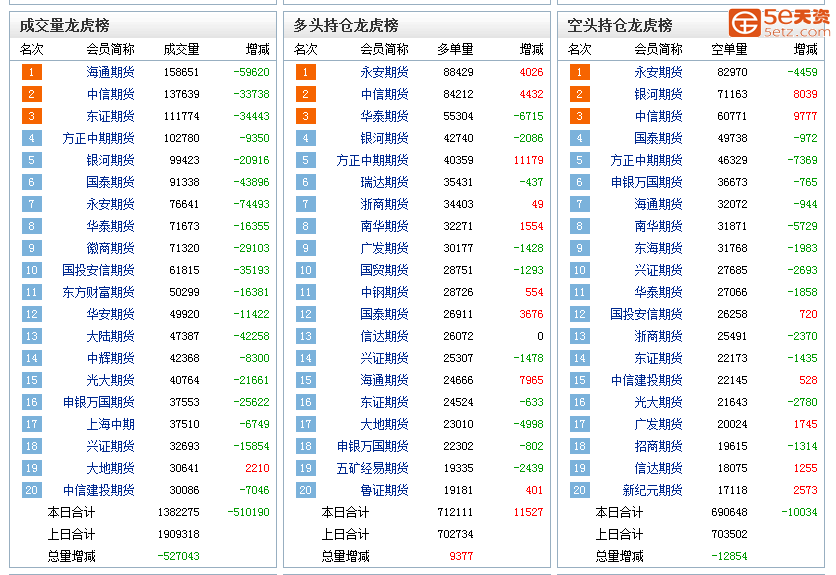Click the red change value 11179
The height and width of the screenshot is (575, 836).
click(528, 160)
